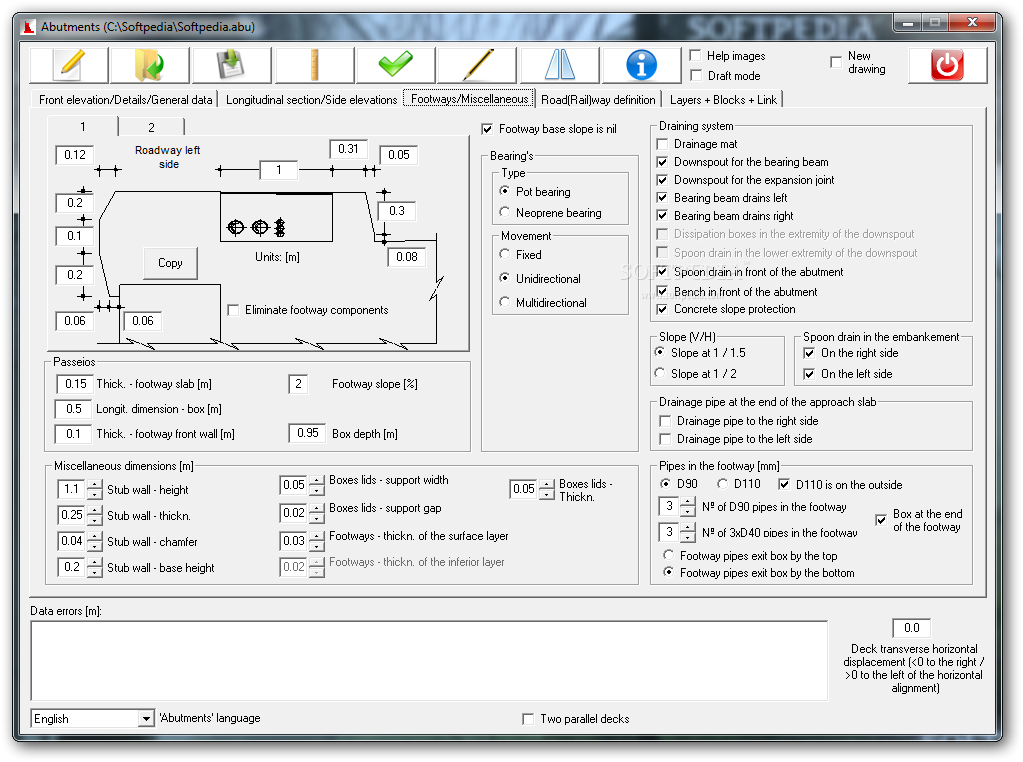Toggle the Draft mode checkbox
The width and height of the screenshot is (1023, 762).
click(x=695, y=75)
